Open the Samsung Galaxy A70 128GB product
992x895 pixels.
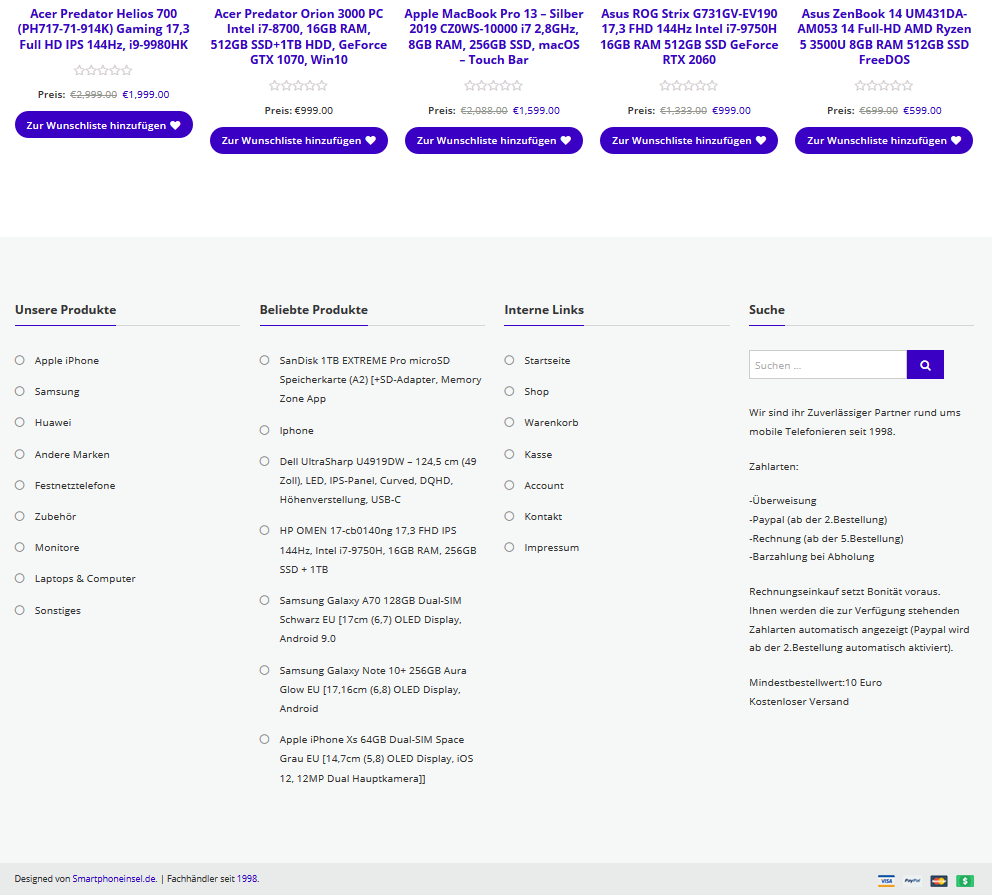[371, 619]
